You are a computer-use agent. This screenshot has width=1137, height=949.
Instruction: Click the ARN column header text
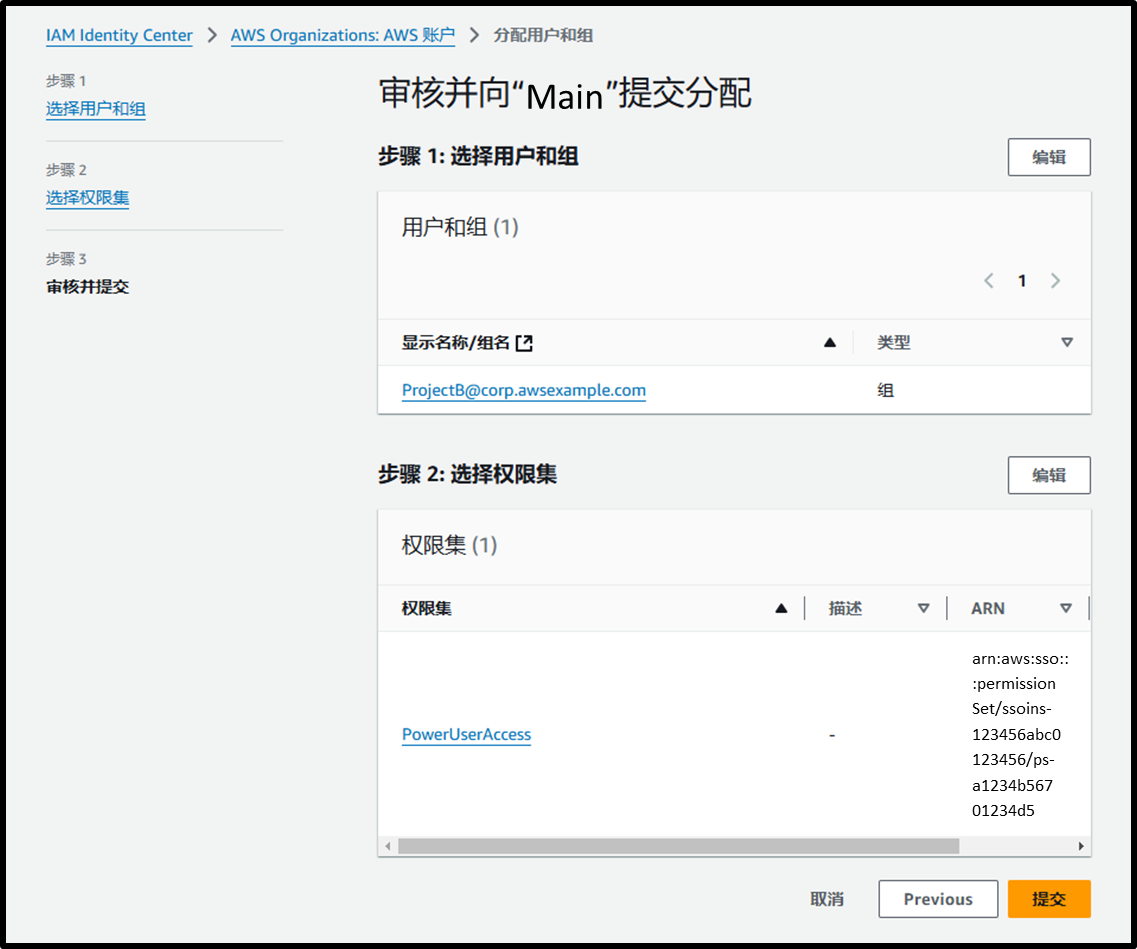(x=988, y=608)
